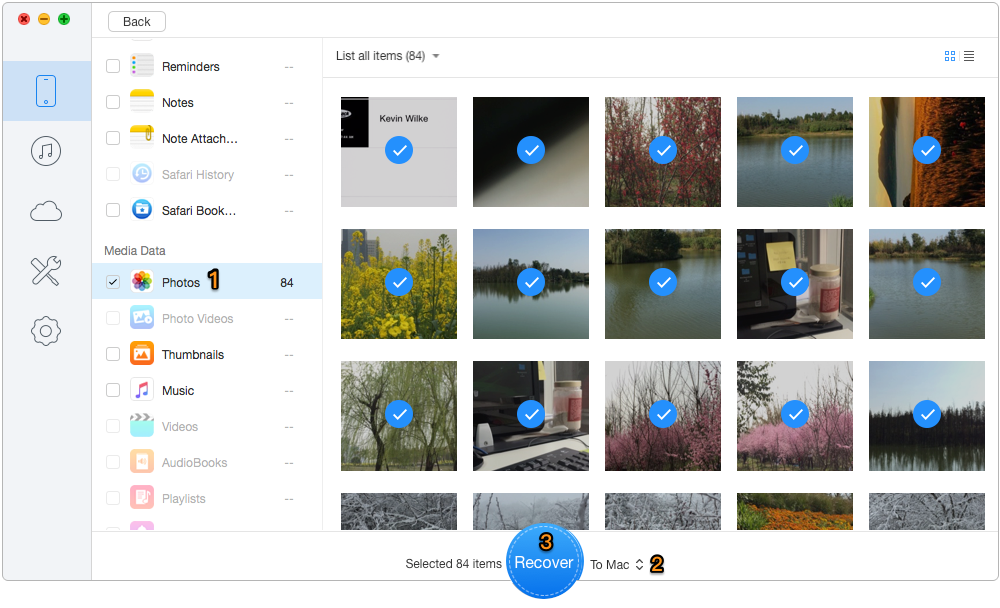Screen dimensions: 1000x608
Task: Deselect the yellow rapeseed flowers photo
Action: click(x=399, y=284)
